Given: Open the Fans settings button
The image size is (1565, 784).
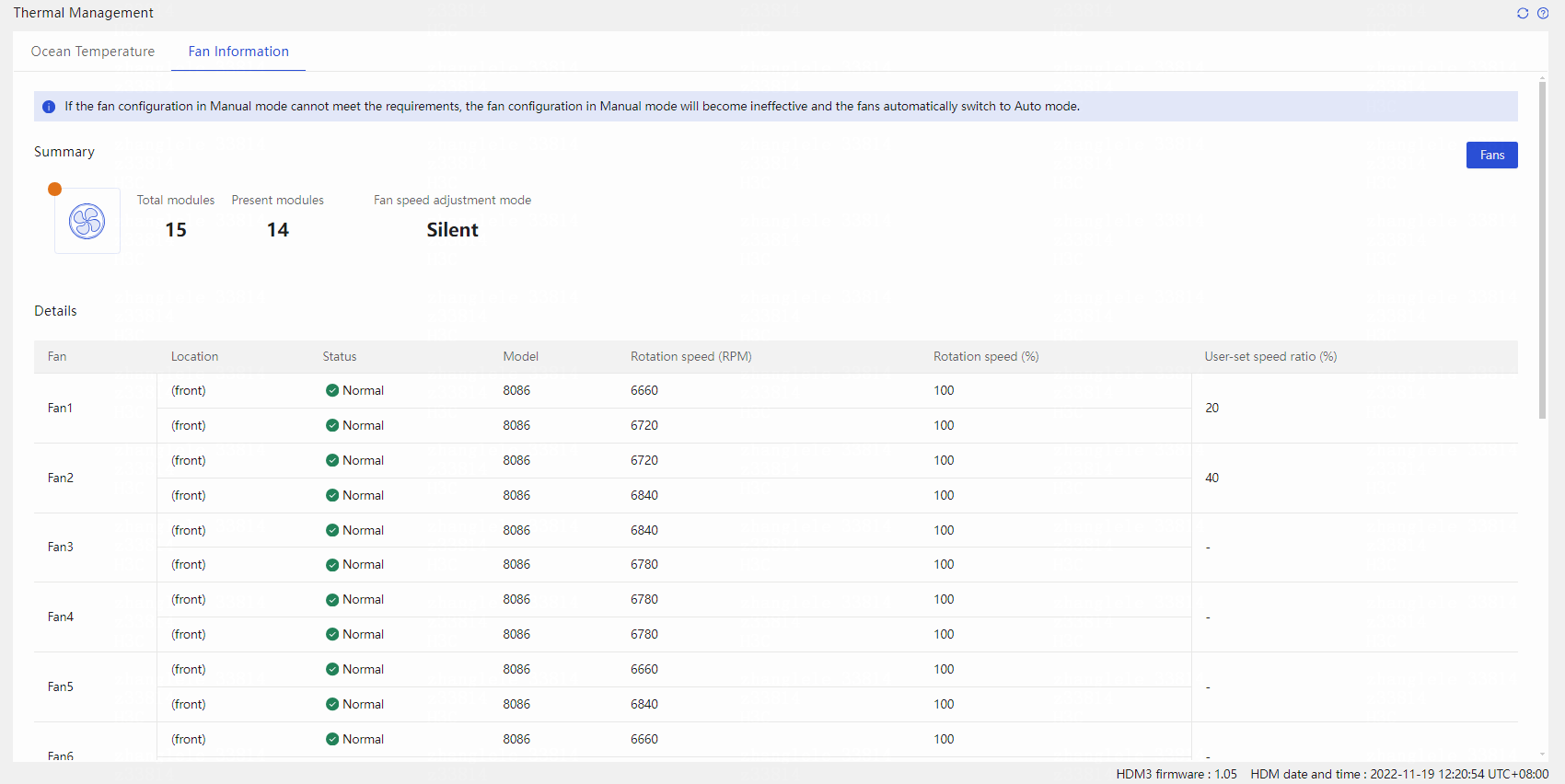Looking at the screenshot, I should pyautogui.click(x=1491, y=155).
